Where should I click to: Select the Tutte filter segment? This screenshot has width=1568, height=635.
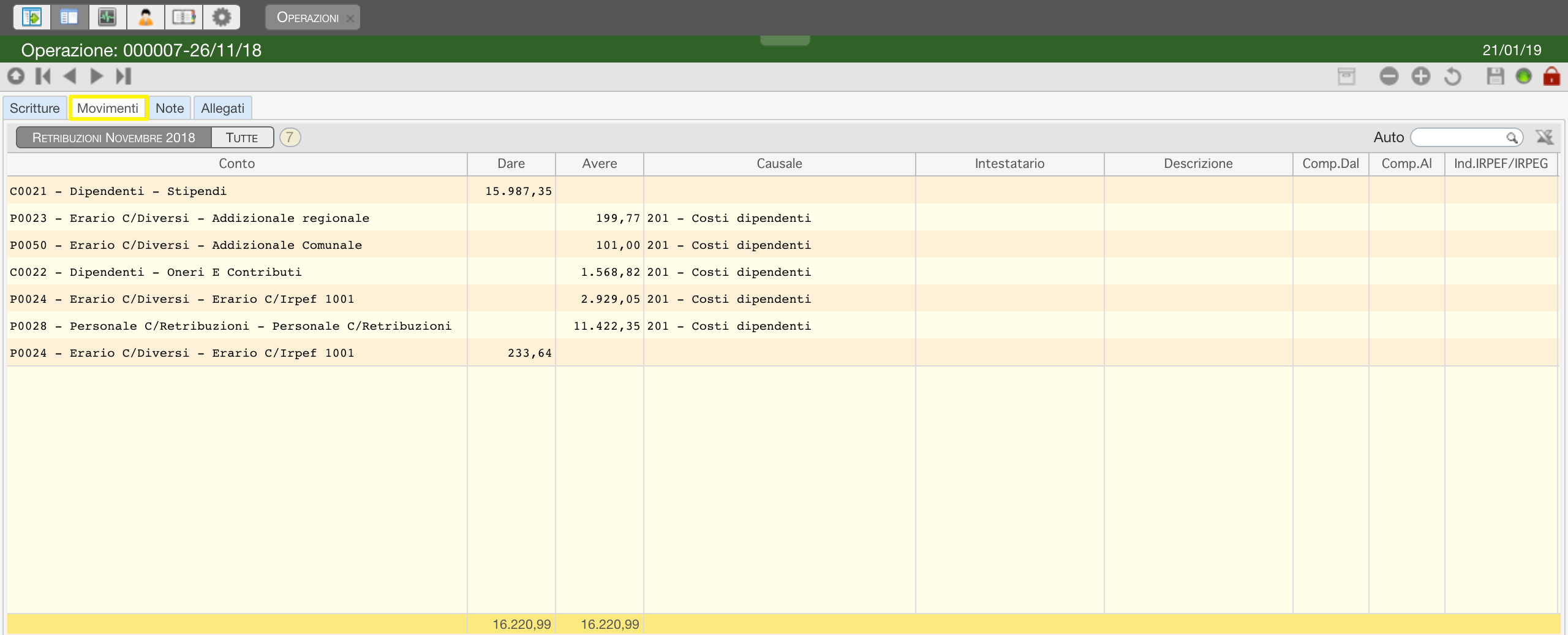pyautogui.click(x=242, y=137)
